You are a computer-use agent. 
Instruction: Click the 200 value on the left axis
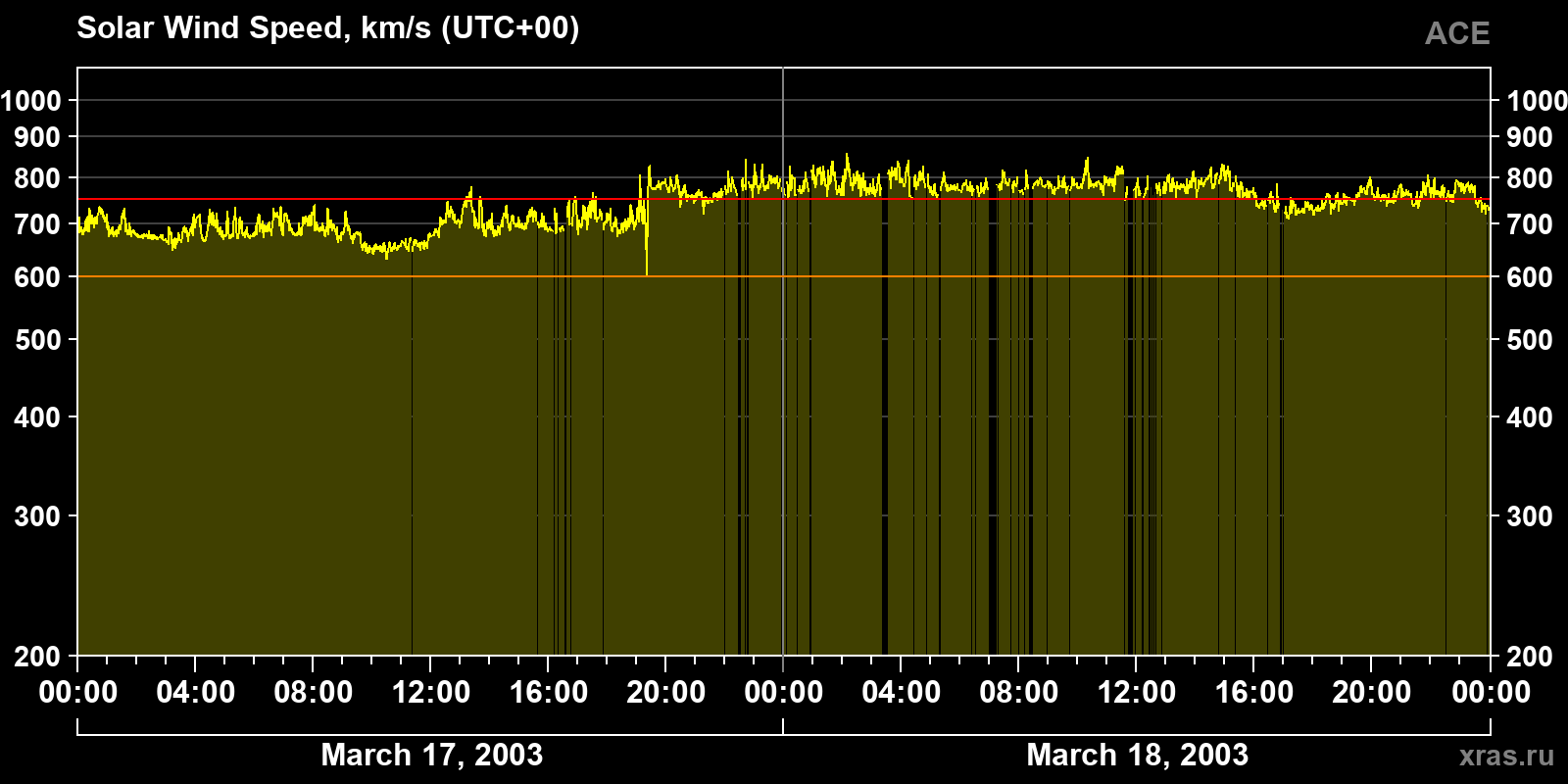(x=38, y=657)
